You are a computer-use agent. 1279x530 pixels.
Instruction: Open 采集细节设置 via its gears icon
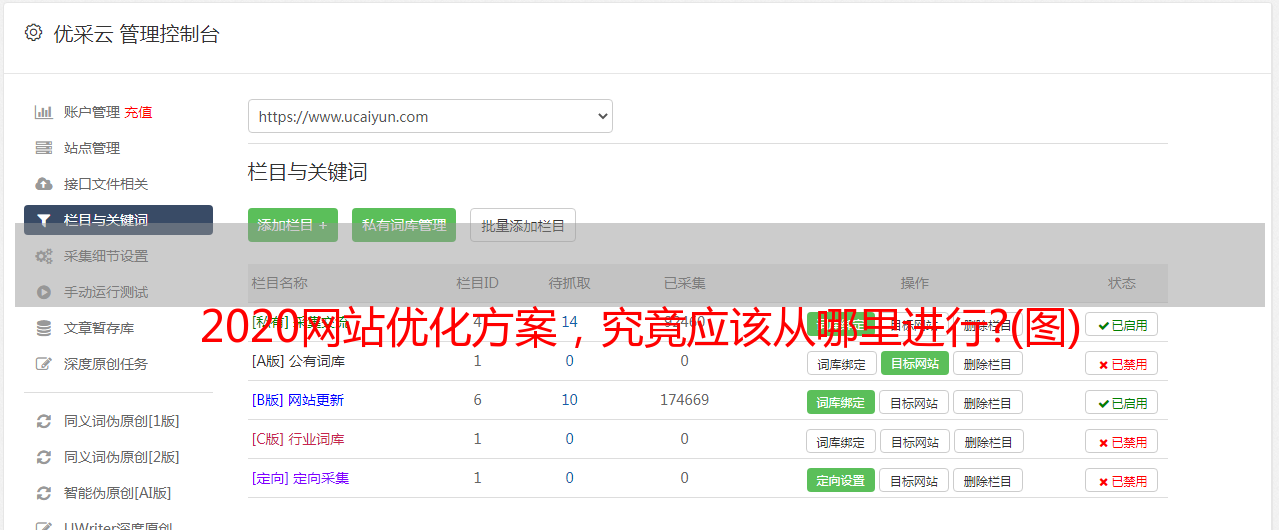[x=43, y=256]
